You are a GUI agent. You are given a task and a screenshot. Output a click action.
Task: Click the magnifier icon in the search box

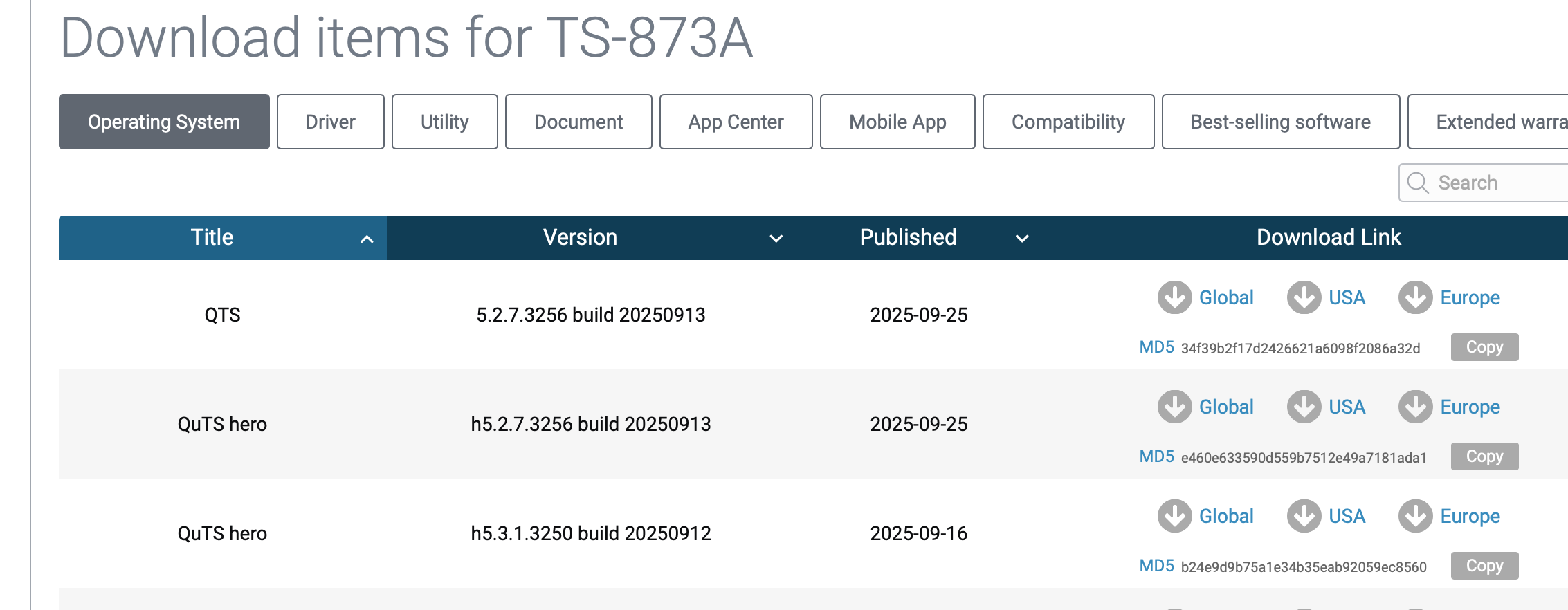tap(1418, 183)
